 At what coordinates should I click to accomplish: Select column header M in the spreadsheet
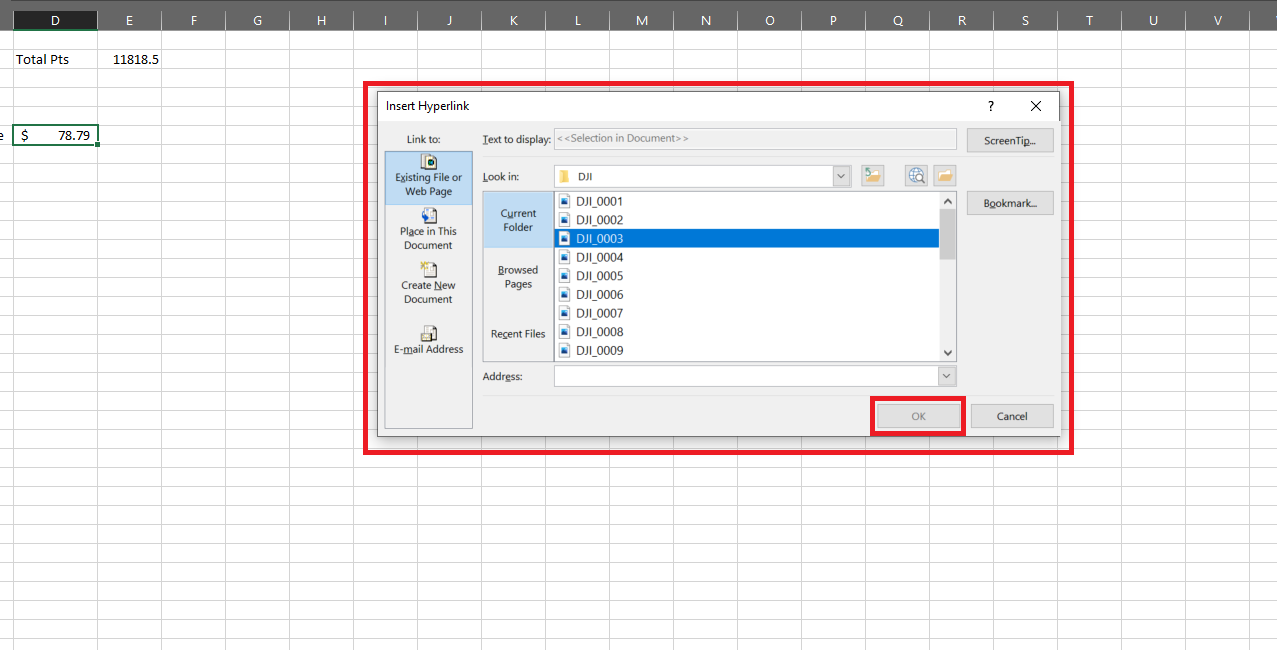(x=641, y=20)
